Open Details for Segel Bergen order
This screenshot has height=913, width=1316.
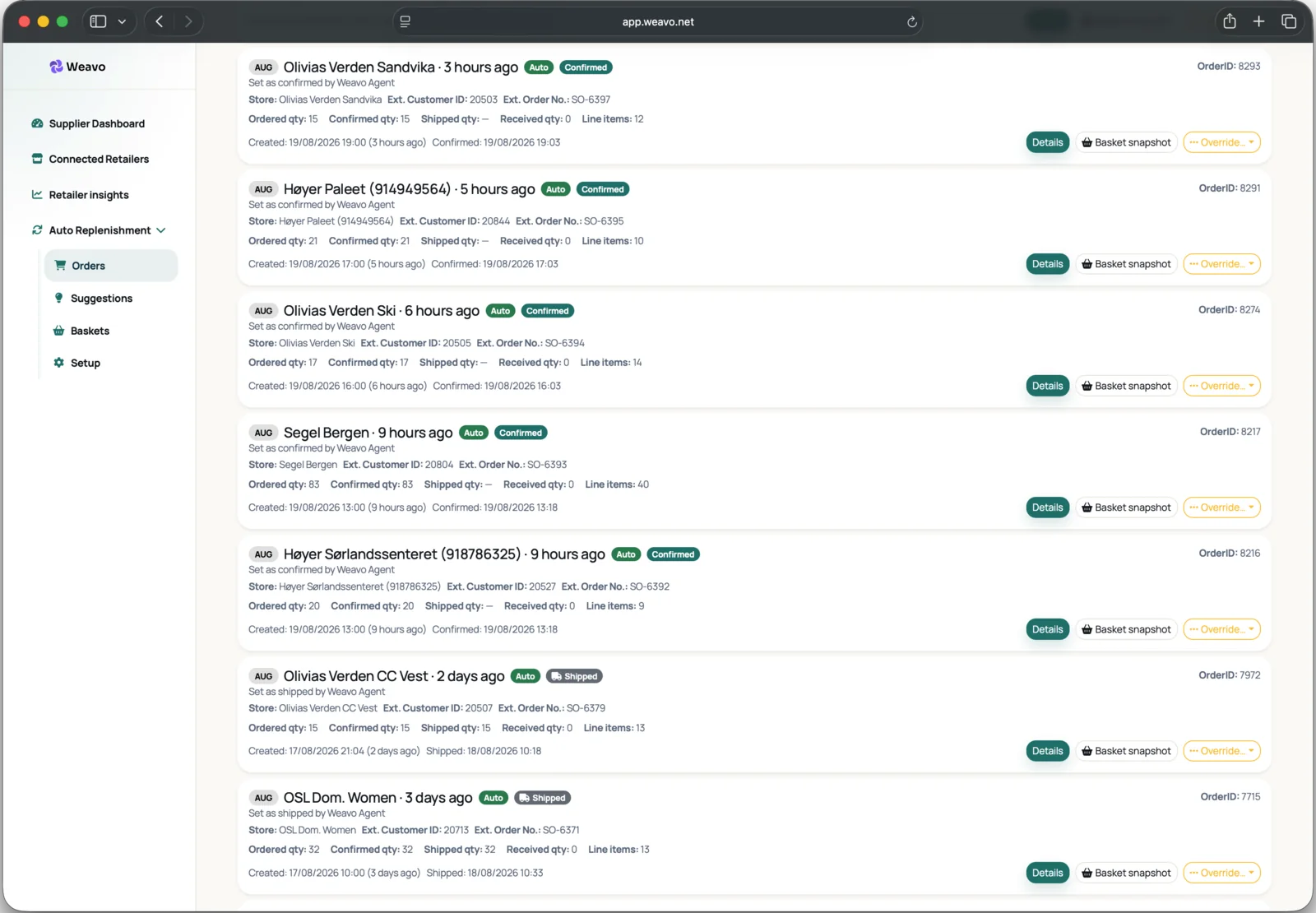click(x=1047, y=507)
